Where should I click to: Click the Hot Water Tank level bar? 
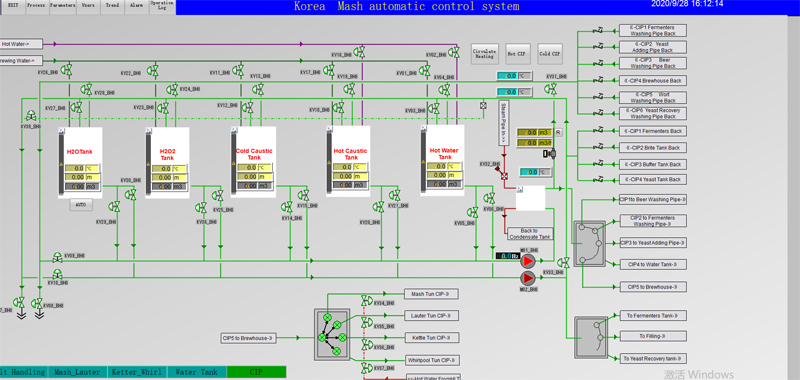coord(423,161)
